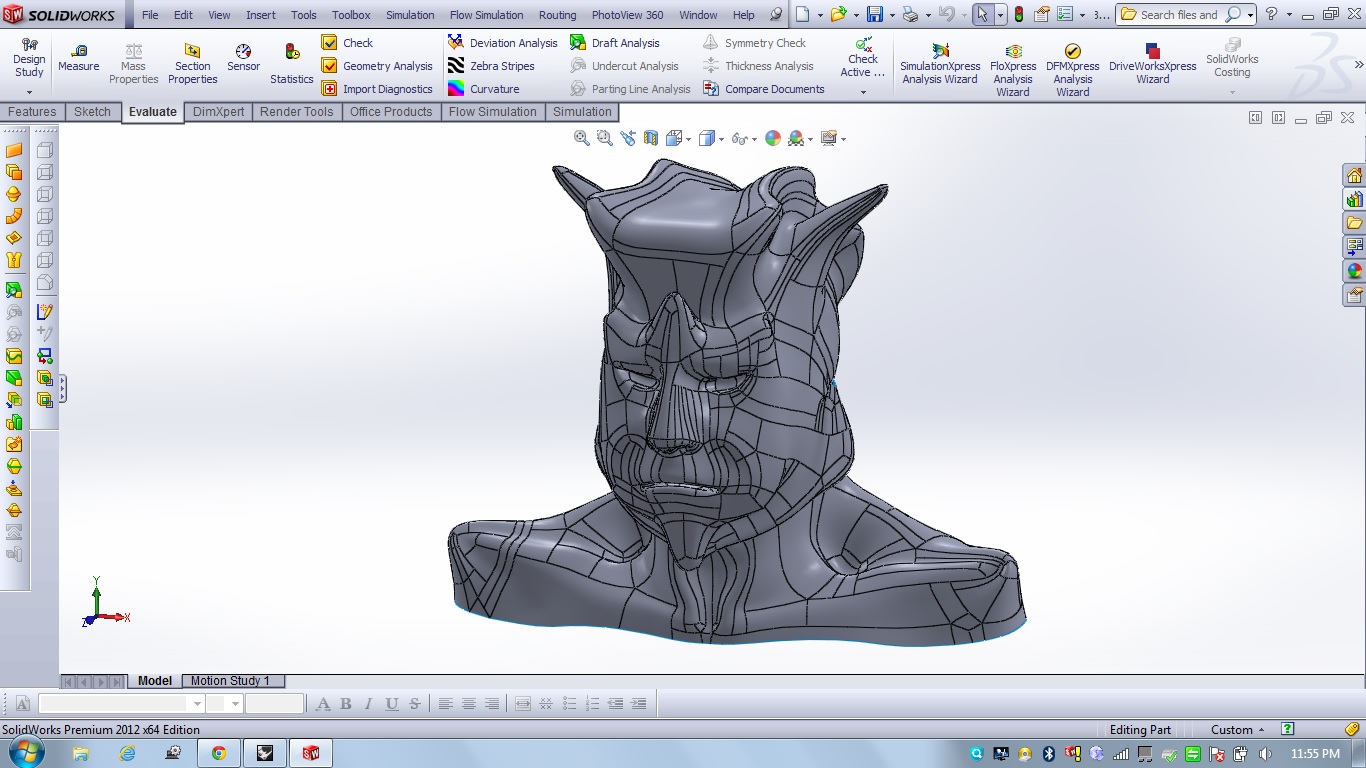The image size is (1366, 768).
Task: Toggle the Section View icon
Action: tap(651, 138)
